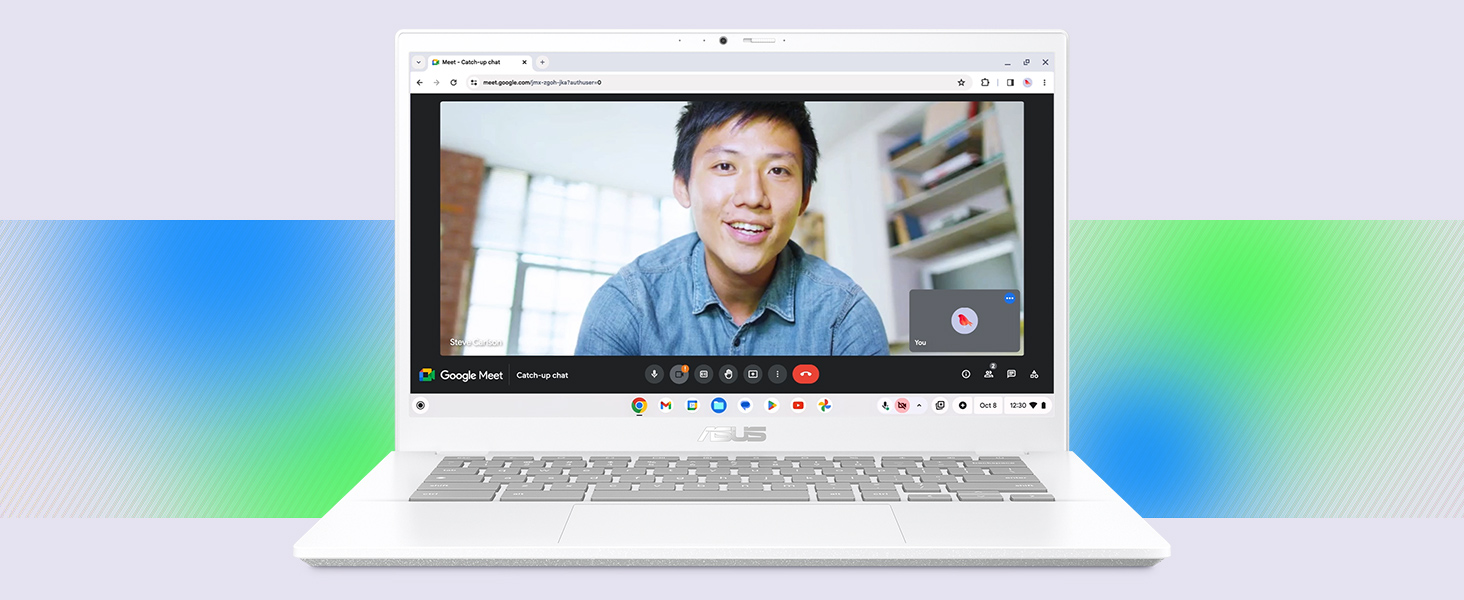Open options on the 'You' tile
Viewport: 1464px width, 600px height.
pyautogui.click(x=1009, y=298)
